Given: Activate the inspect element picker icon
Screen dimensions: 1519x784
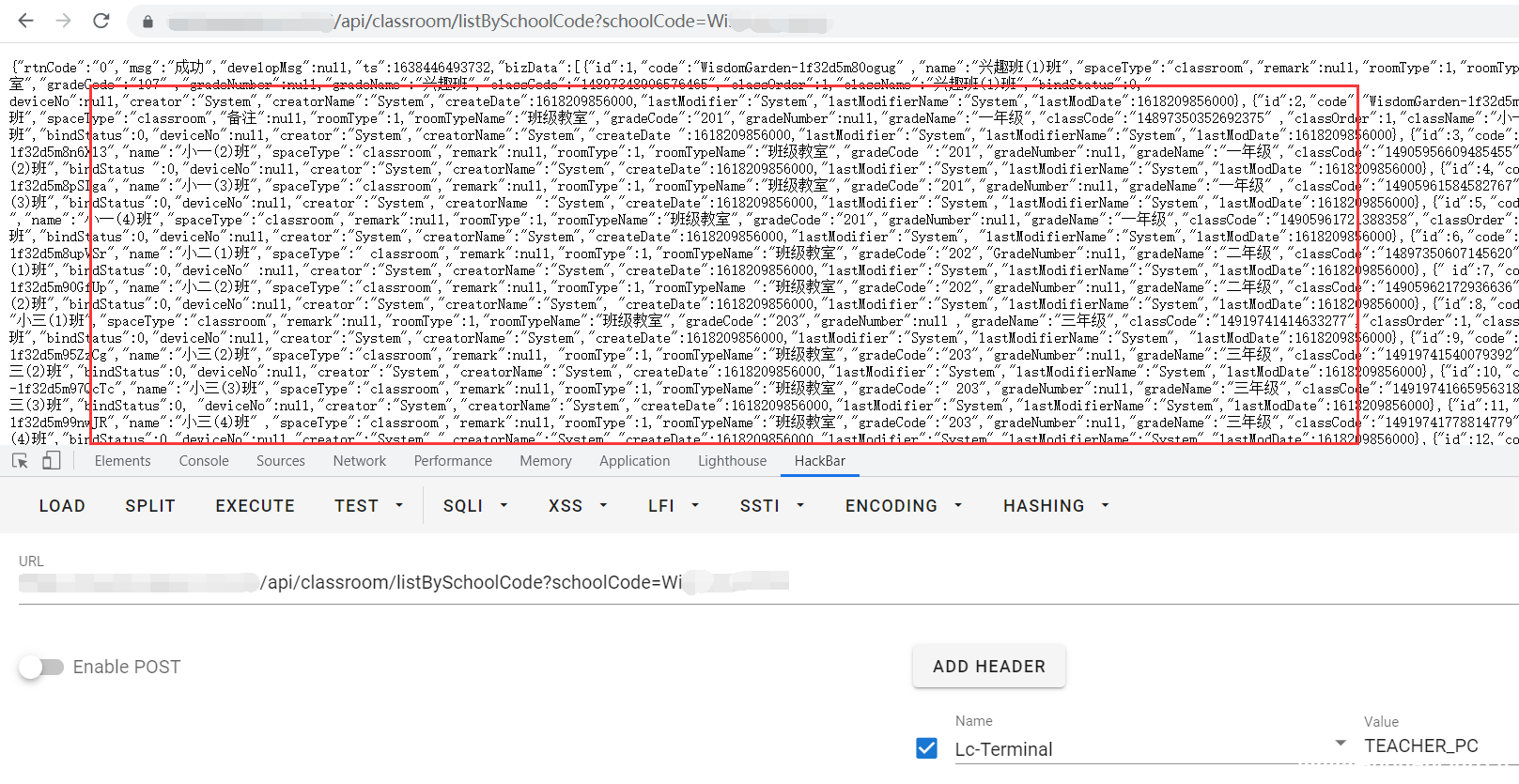Looking at the screenshot, I should point(20,461).
